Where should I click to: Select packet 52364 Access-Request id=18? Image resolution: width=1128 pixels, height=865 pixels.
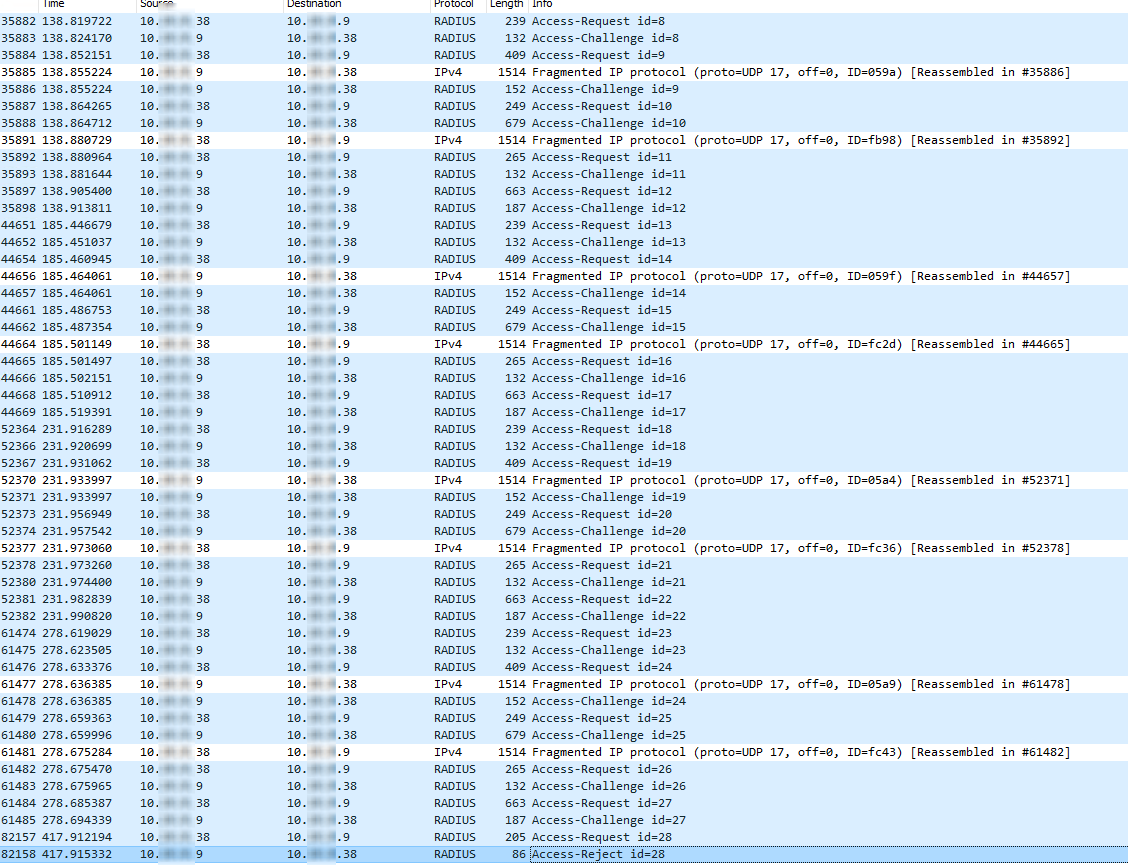(400, 429)
